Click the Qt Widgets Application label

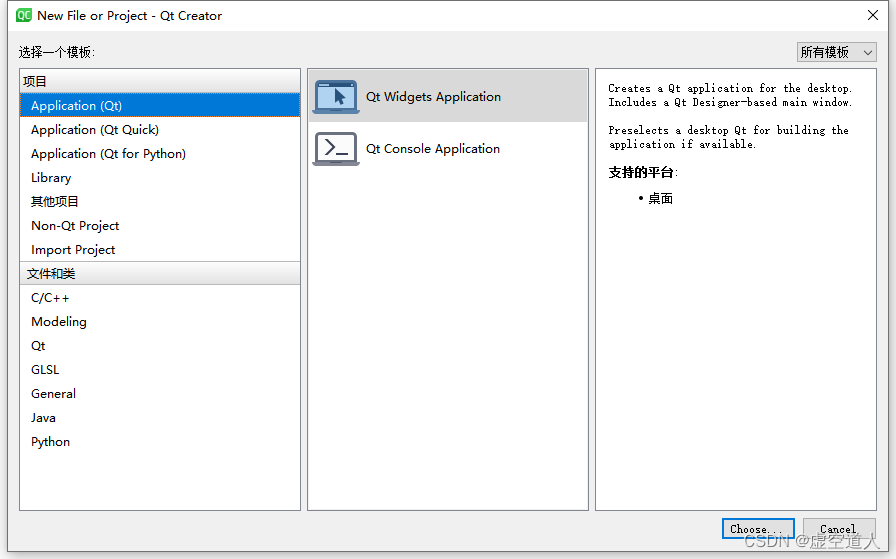[x=433, y=97]
